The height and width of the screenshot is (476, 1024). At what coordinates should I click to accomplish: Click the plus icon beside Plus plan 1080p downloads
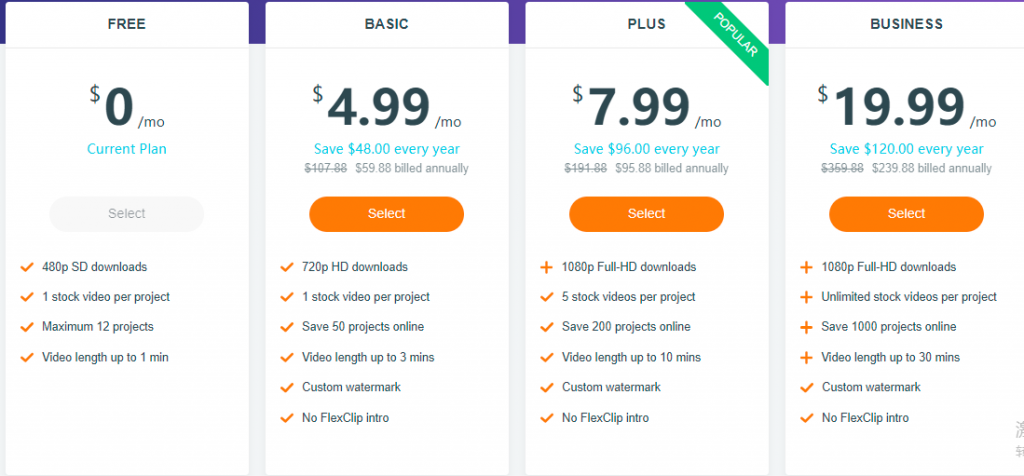(547, 267)
